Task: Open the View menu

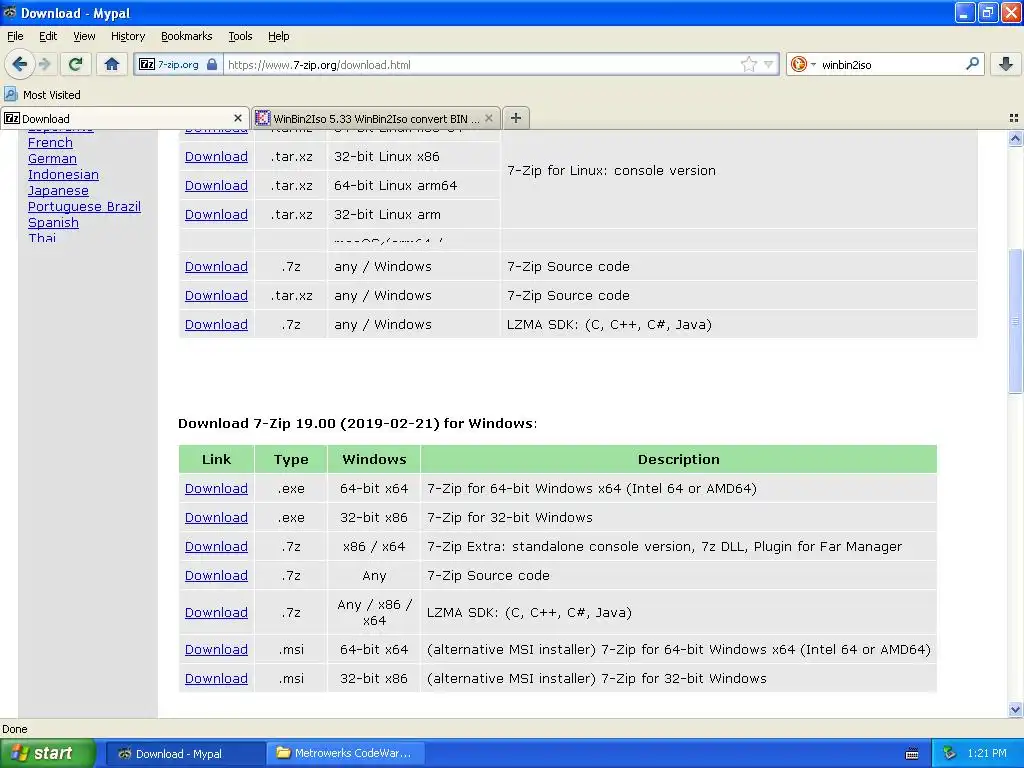Action: [84, 36]
